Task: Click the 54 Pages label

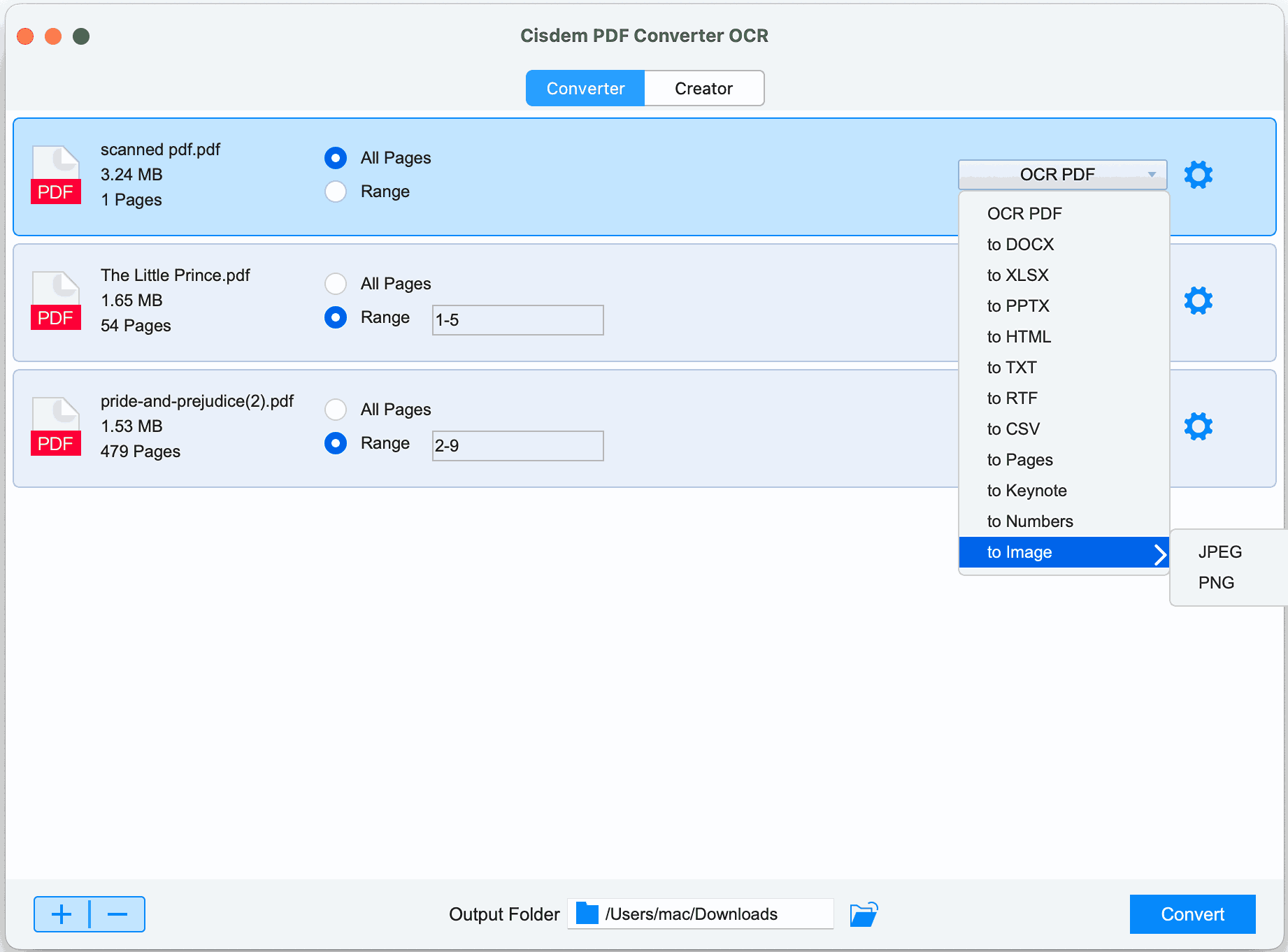Action: click(136, 326)
